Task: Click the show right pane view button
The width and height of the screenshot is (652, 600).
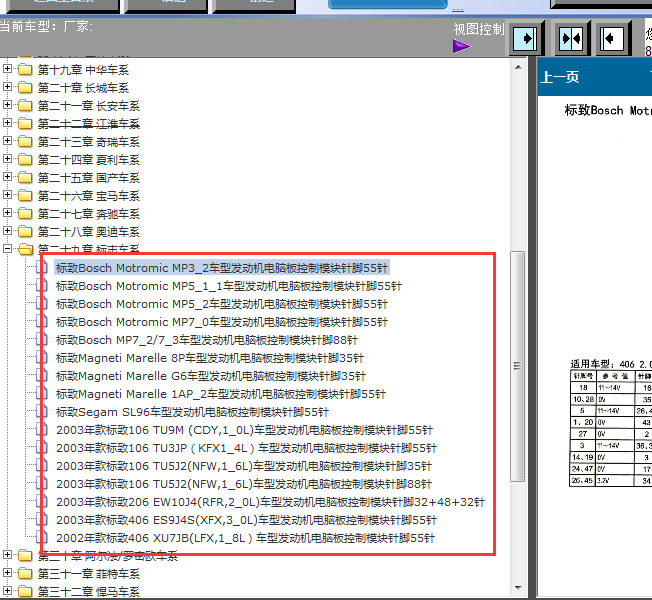Action: coord(525,39)
